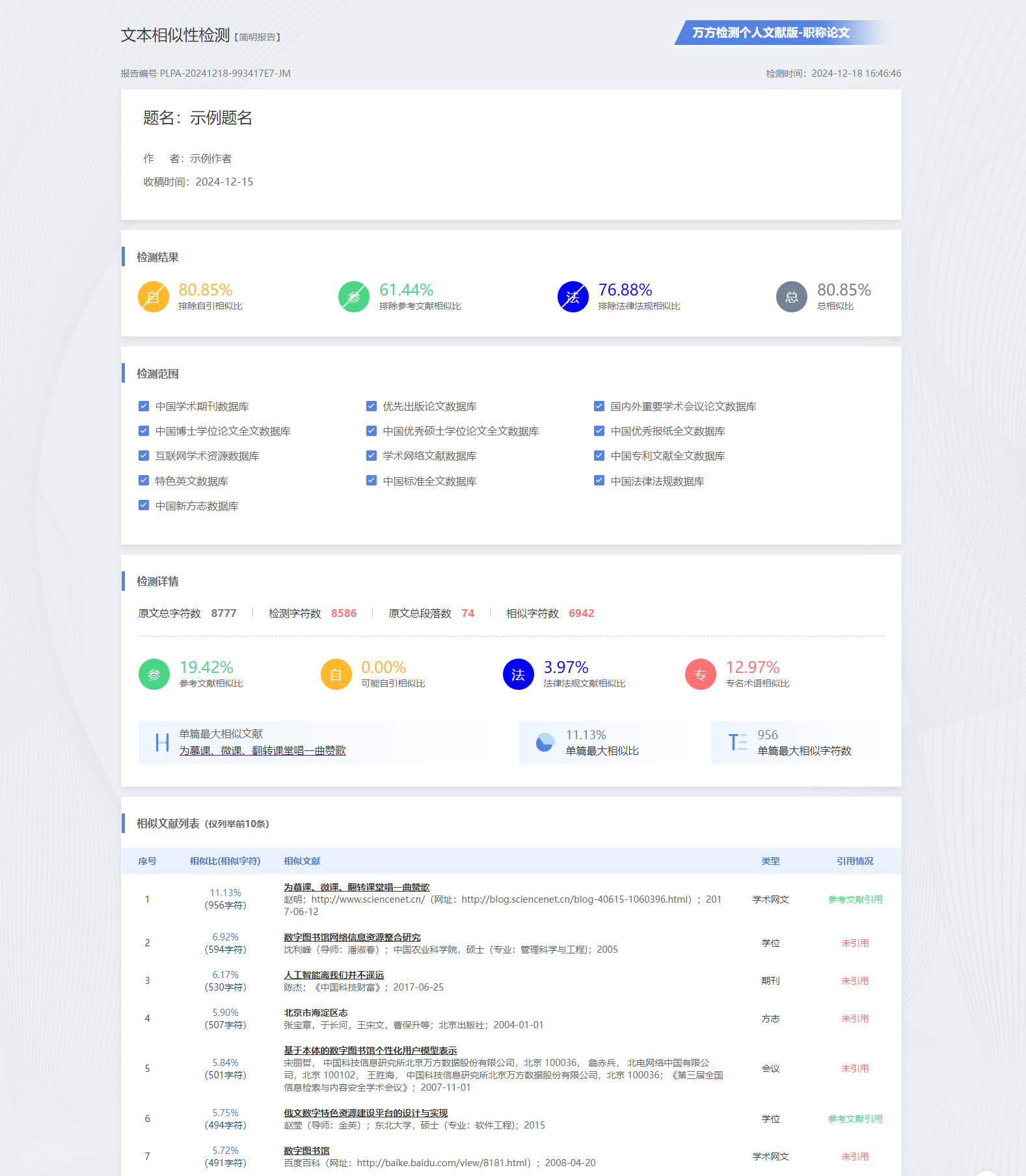Open the 人工智能离我们并不遥远 document link
The width and height of the screenshot is (1026, 1176).
pyautogui.click(x=334, y=975)
